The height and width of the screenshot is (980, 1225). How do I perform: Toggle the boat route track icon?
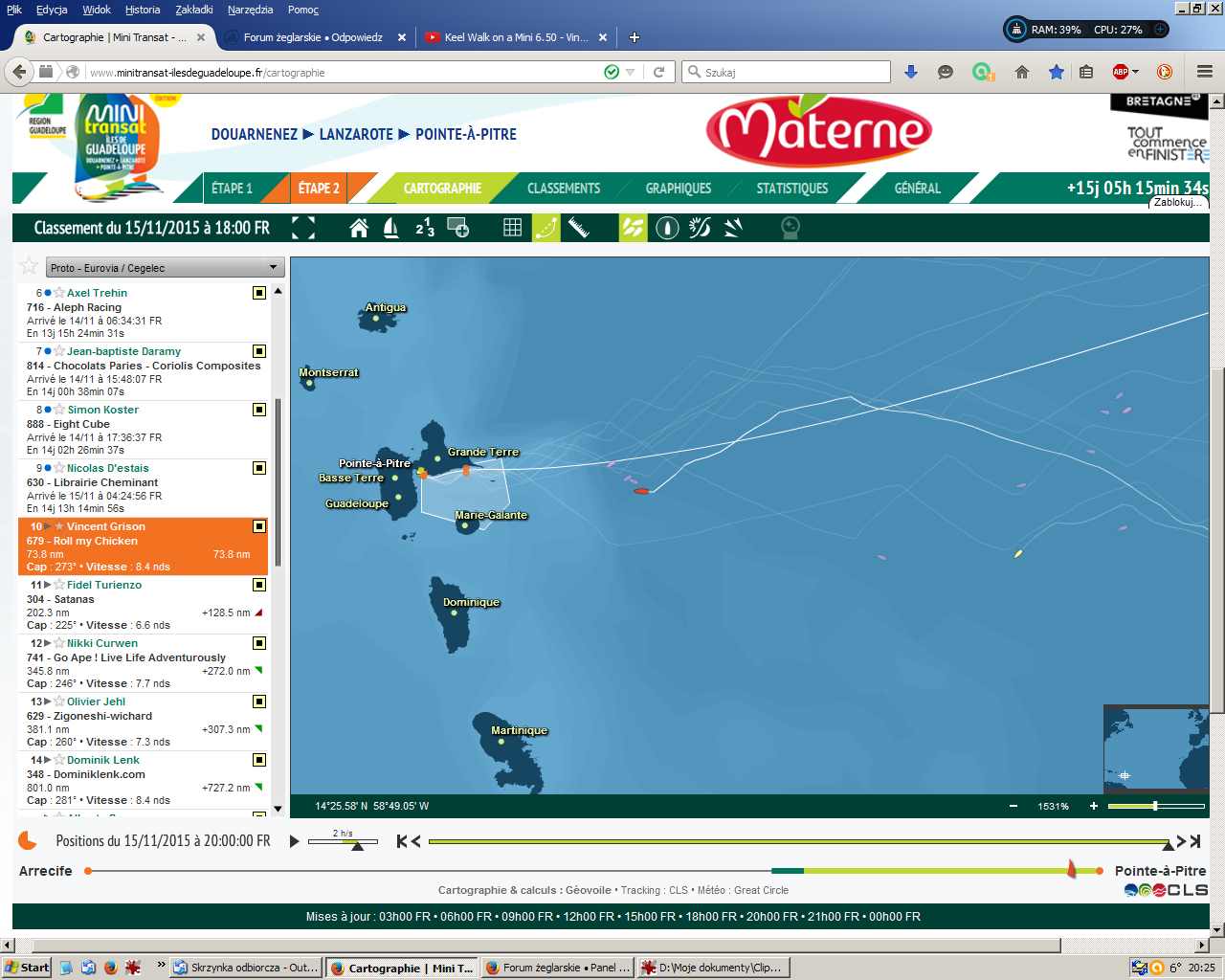click(x=546, y=228)
